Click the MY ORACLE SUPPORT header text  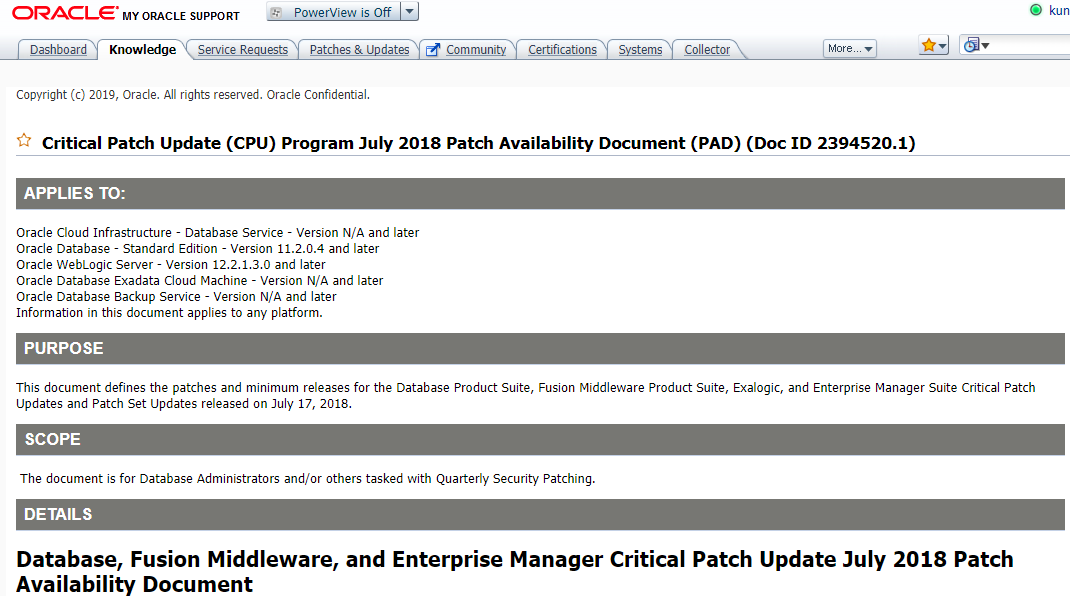[181, 16]
